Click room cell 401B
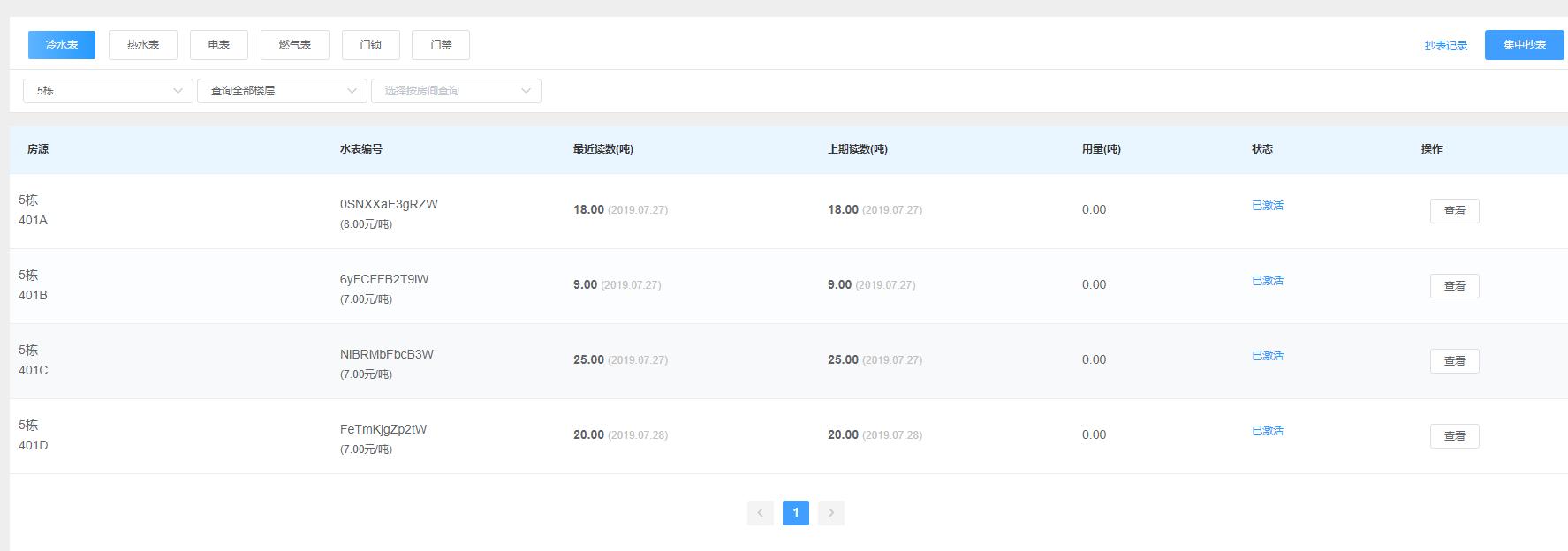The height and width of the screenshot is (551, 1568). pyautogui.click(x=34, y=295)
